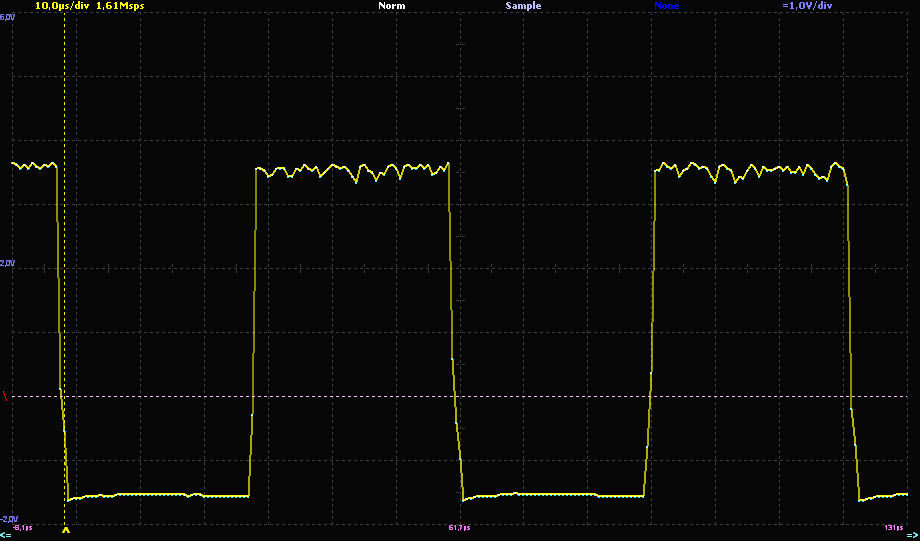920x541 pixels.
Task: Toggle the Norm trigger mode
Action: 392,6
